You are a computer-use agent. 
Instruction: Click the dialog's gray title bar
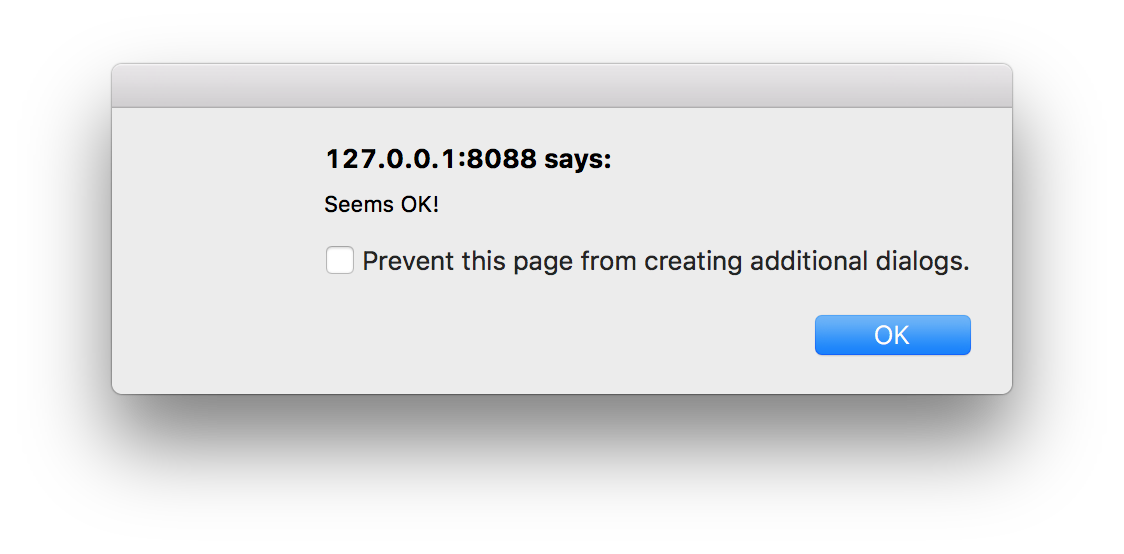(x=562, y=86)
